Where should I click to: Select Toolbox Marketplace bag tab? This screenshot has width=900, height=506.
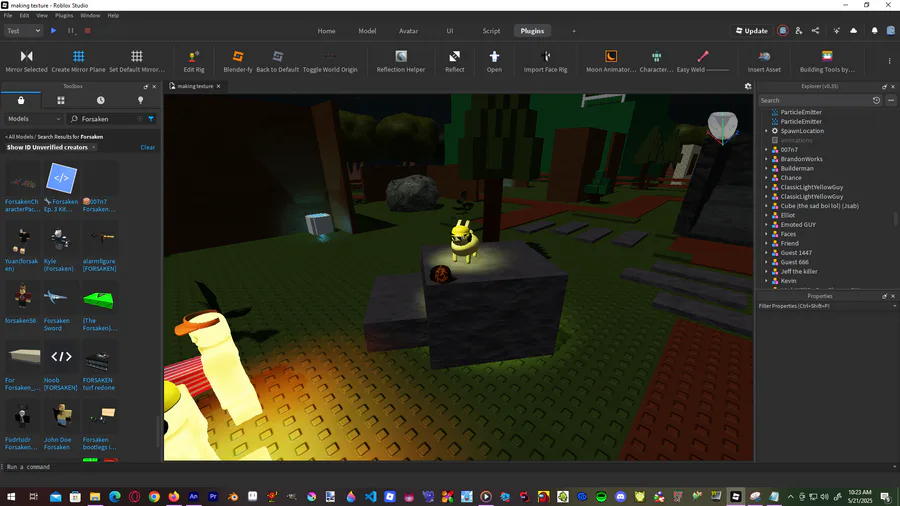coord(21,100)
